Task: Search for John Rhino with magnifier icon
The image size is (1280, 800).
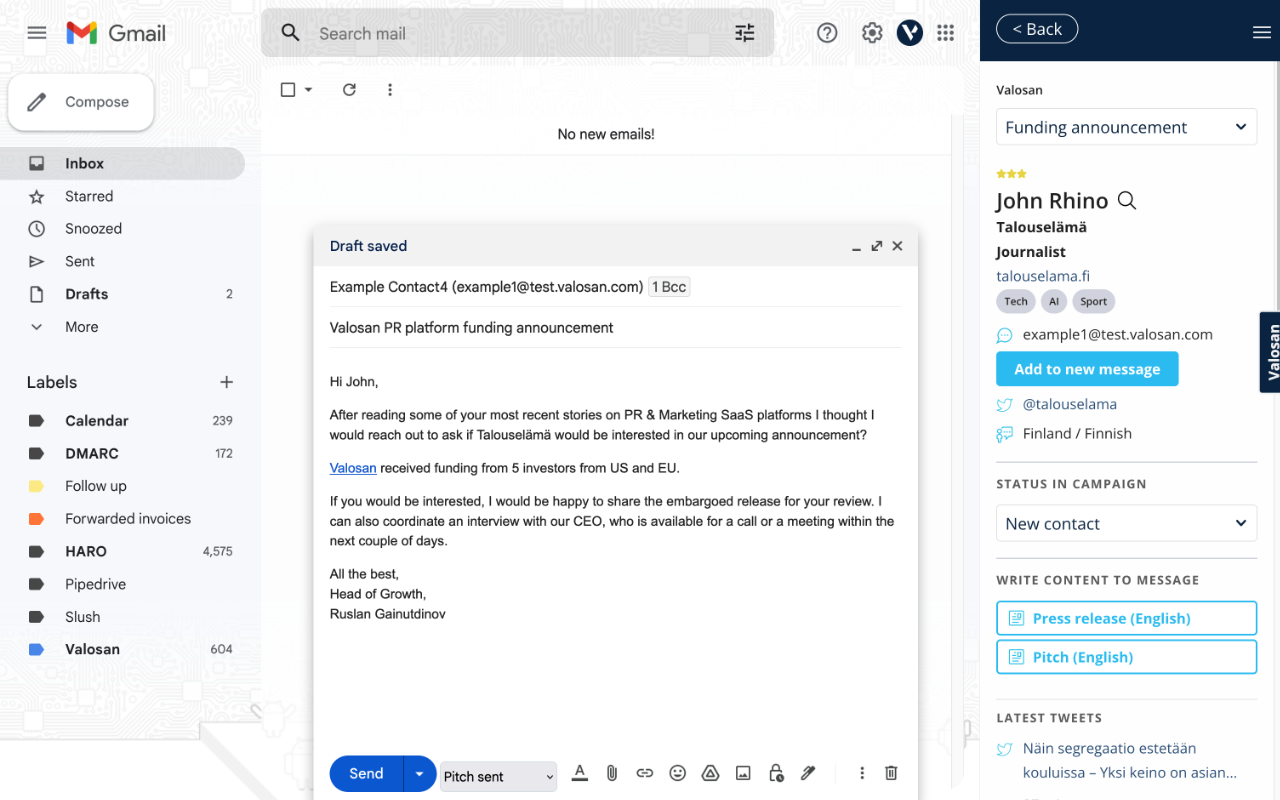Action: pyautogui.click(x=1127, y=201)
